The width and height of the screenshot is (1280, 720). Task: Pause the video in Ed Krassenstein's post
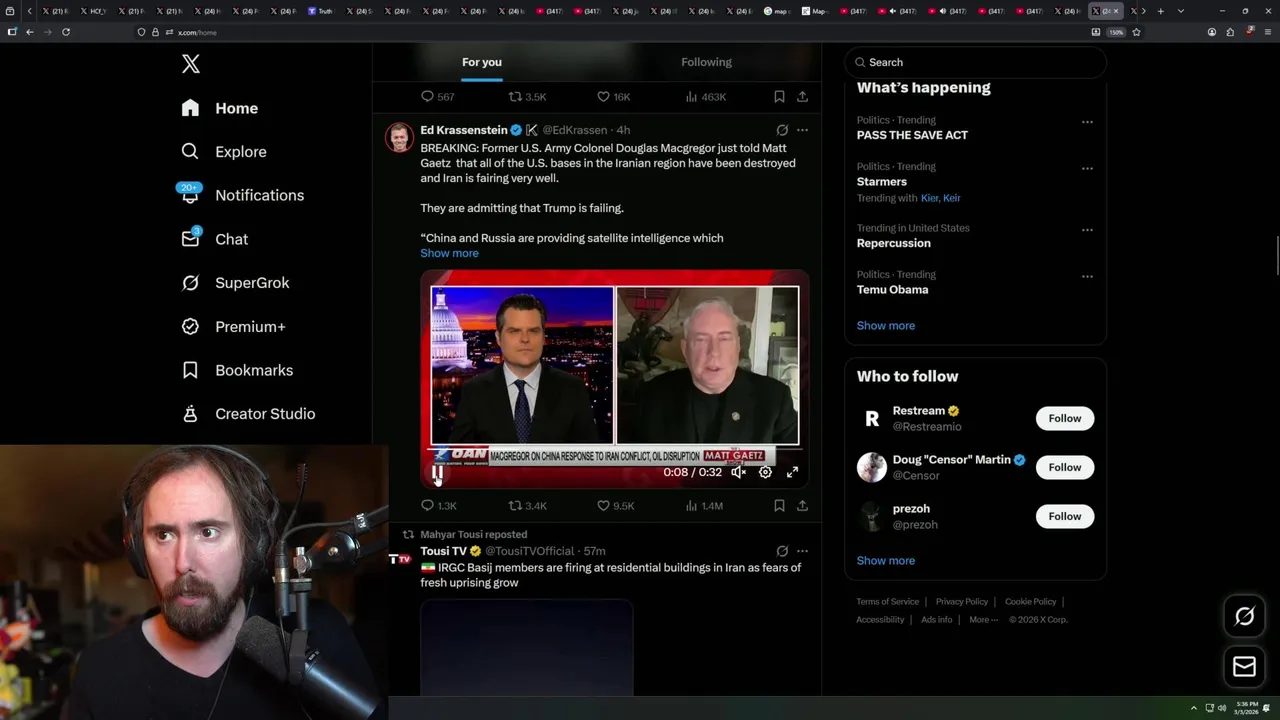[437, 472]
